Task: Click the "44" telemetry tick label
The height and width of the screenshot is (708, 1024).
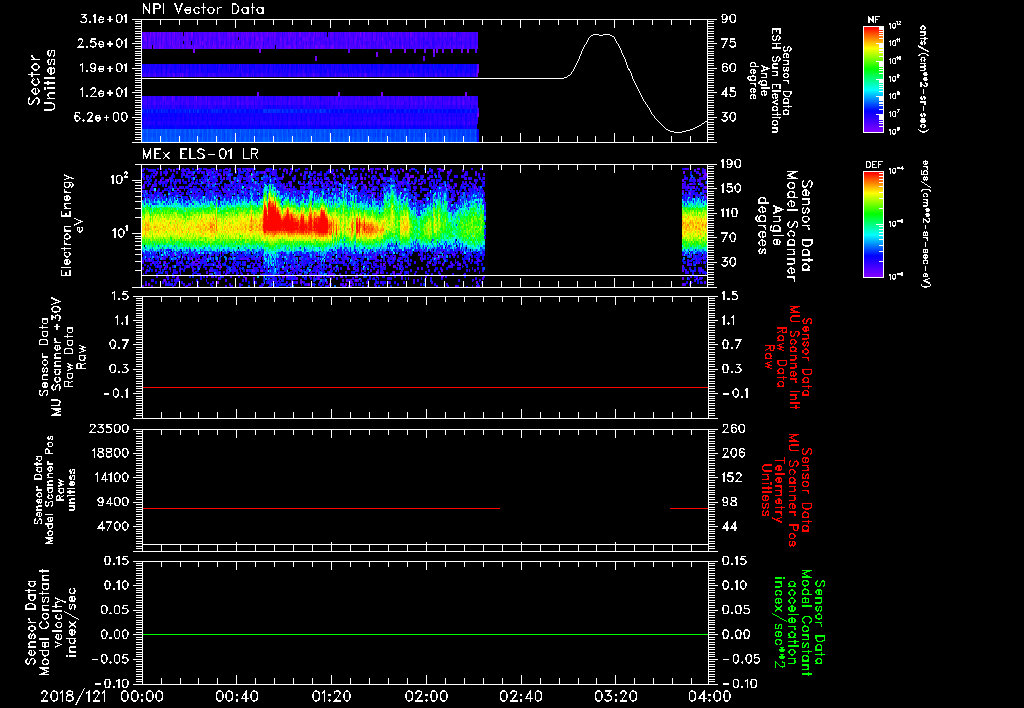Action: click(x=729, y=526)
